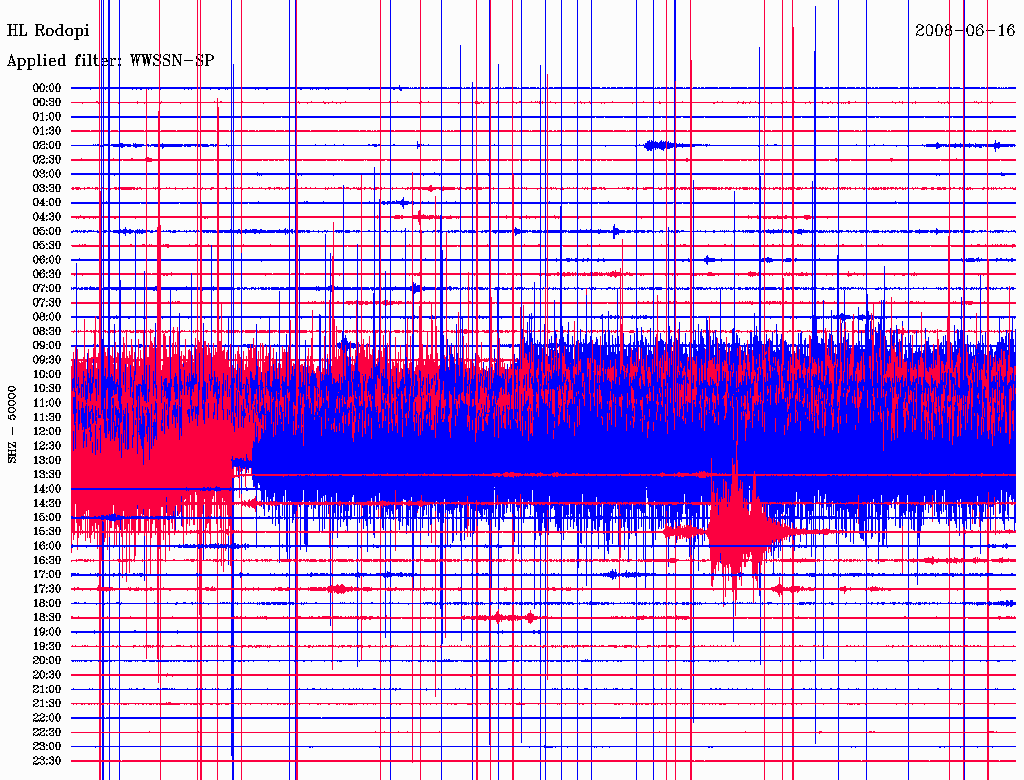Select the 18:30 time label
Viewport: 1024px width, 780px height.
47,617
